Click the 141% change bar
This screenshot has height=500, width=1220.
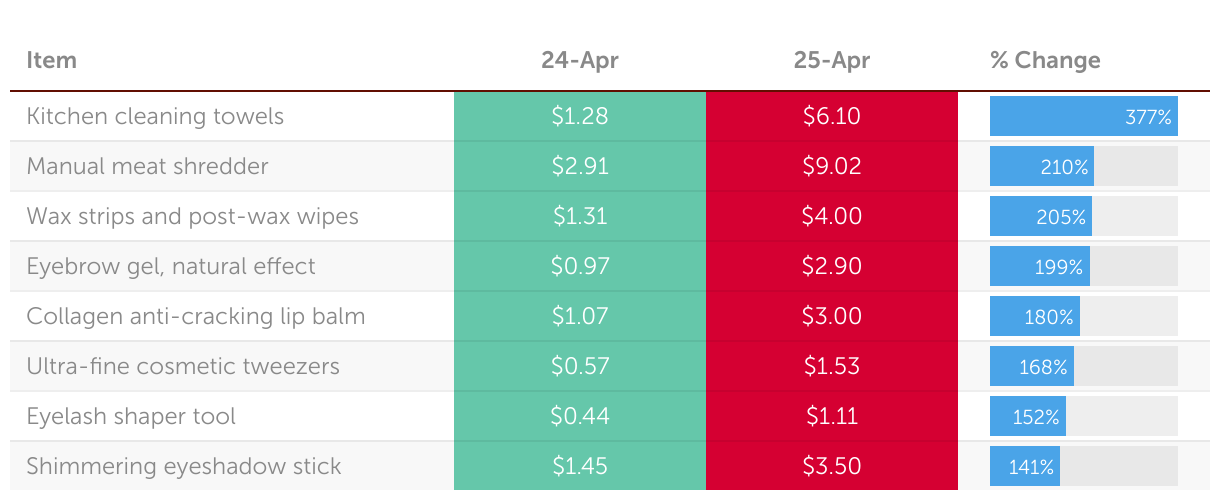[x=1084, y=466]
